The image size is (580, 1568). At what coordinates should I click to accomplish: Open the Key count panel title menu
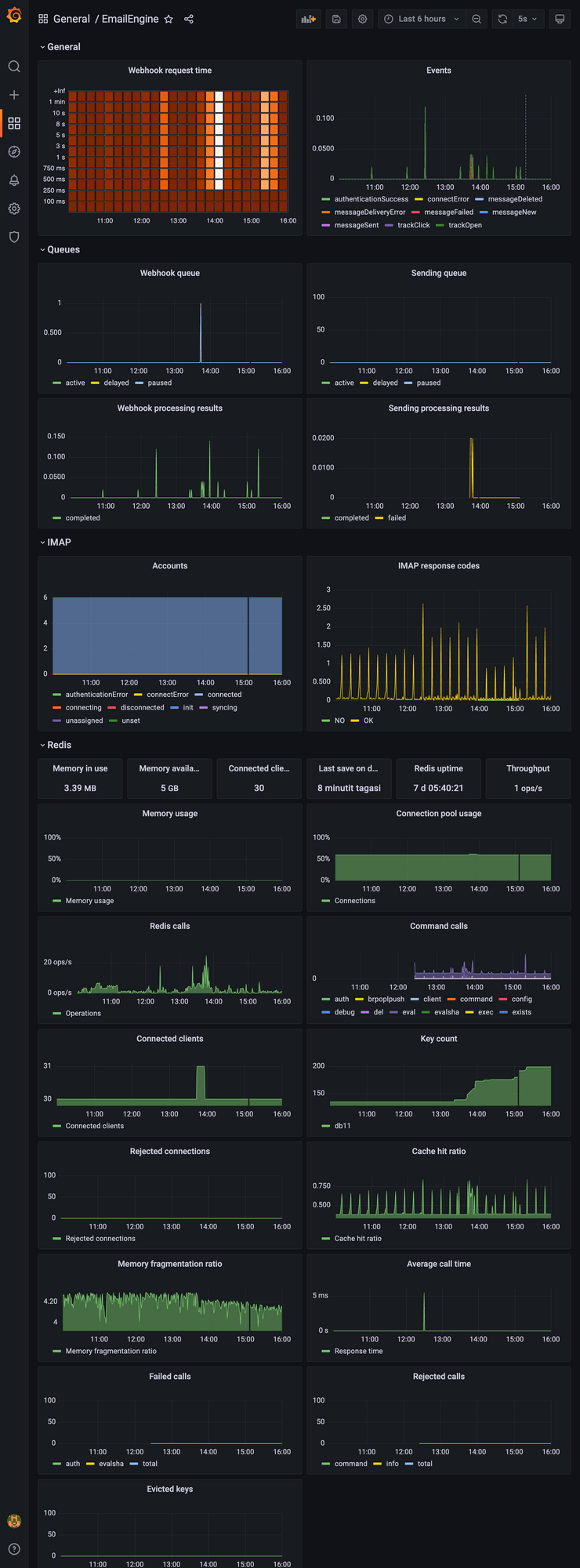(439, 1039)
